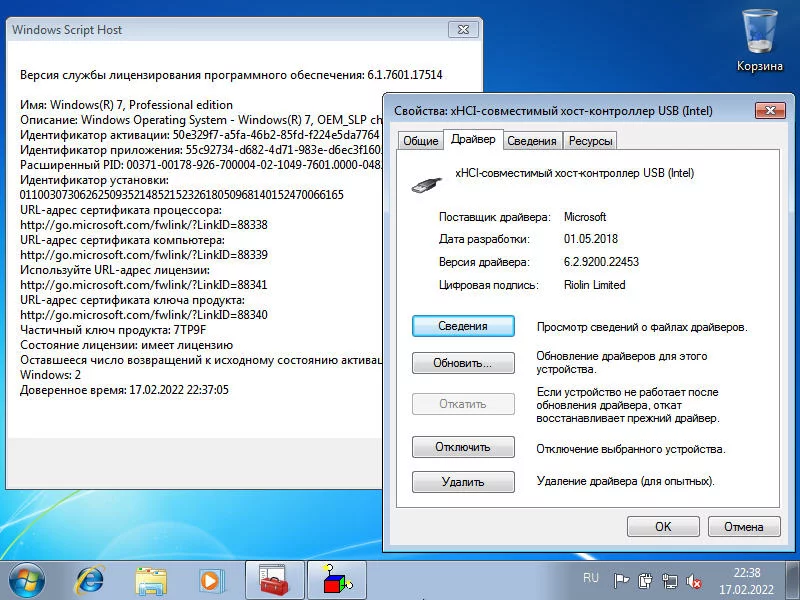The height and width of the screenshot is (600, 800).
Task: Click the Отмена button
Action: (x=744, y=527)
